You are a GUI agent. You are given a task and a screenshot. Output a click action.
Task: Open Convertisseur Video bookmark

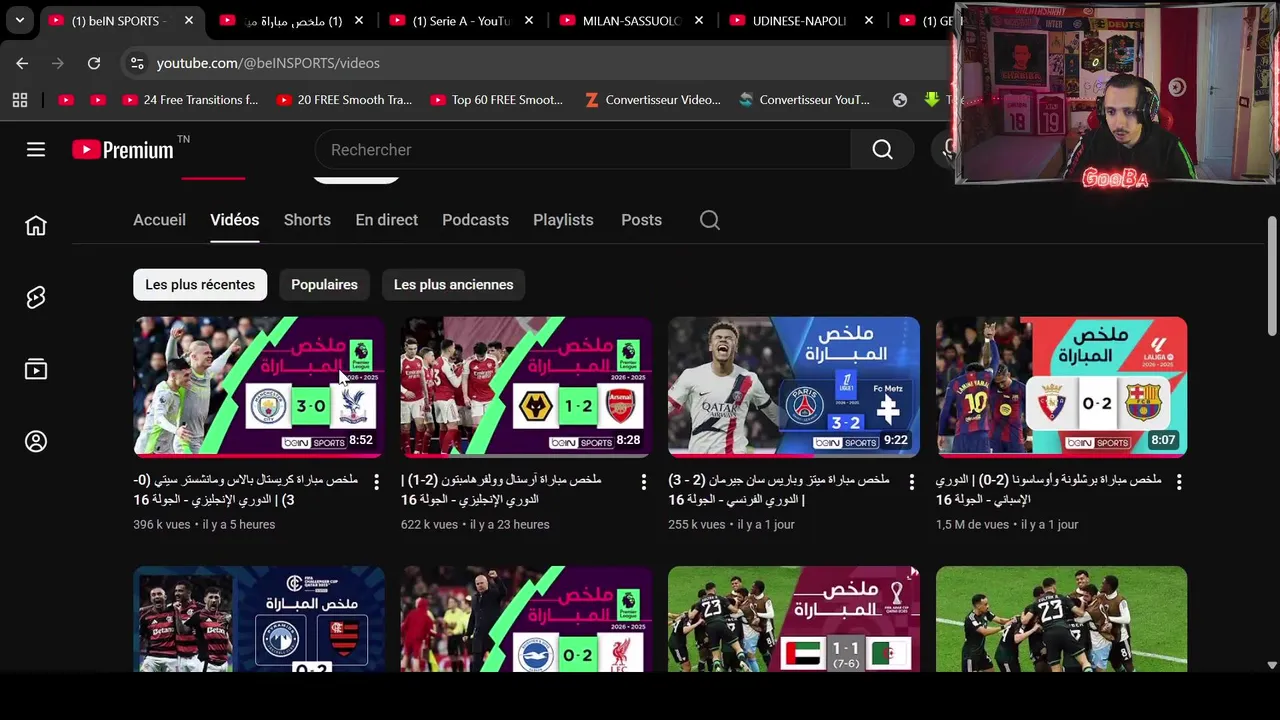[652, 100]
